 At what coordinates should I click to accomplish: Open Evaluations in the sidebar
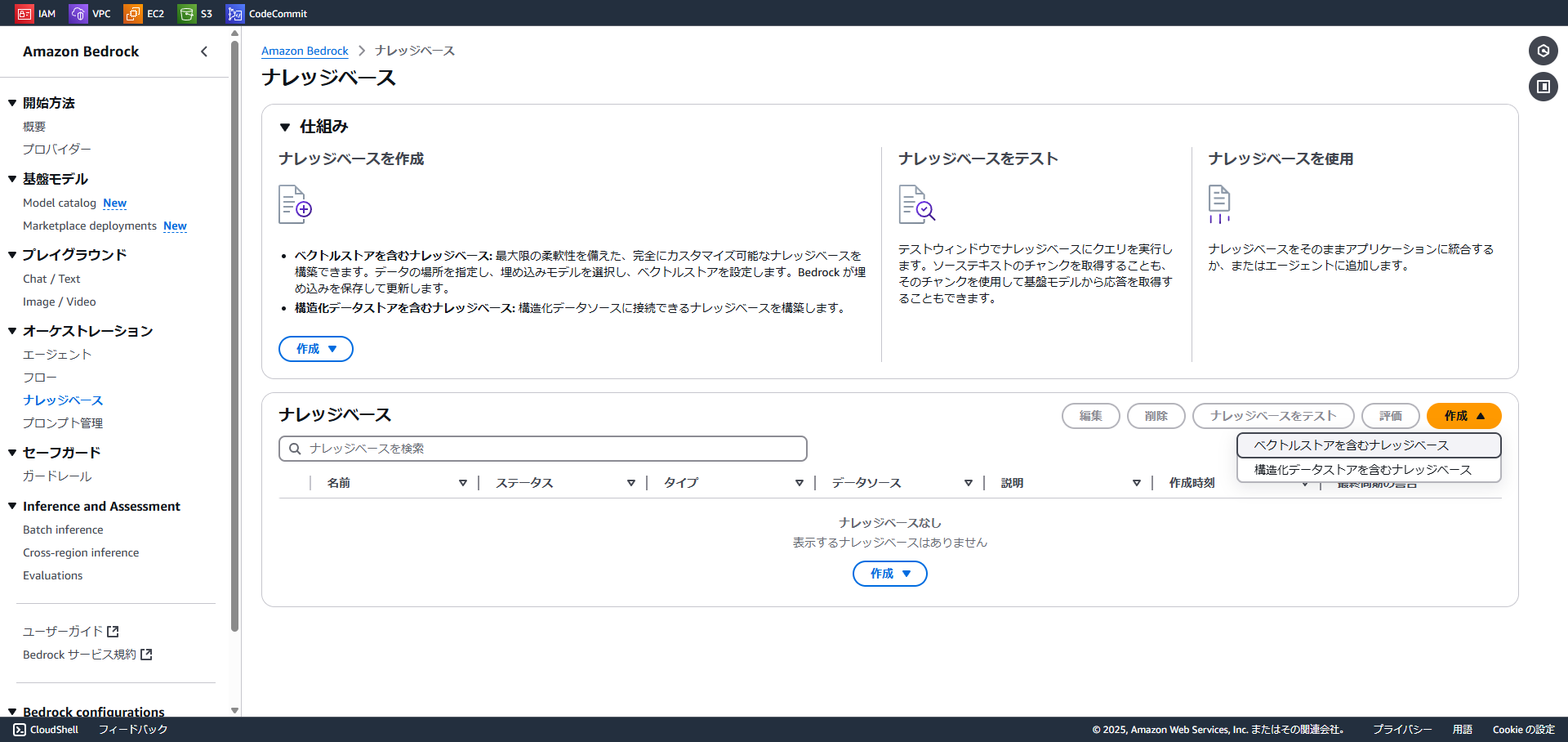53,575
